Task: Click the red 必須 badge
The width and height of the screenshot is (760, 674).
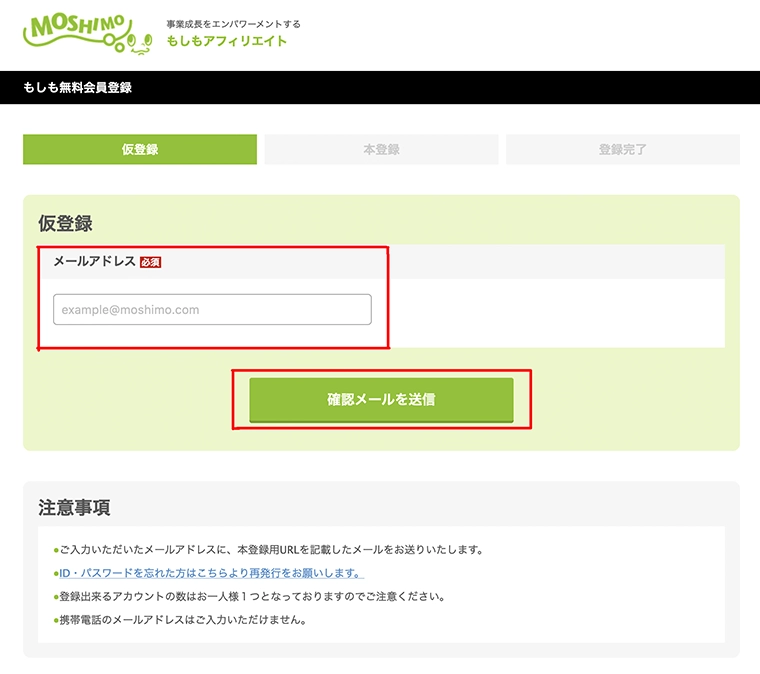Action: coord(150,262)
